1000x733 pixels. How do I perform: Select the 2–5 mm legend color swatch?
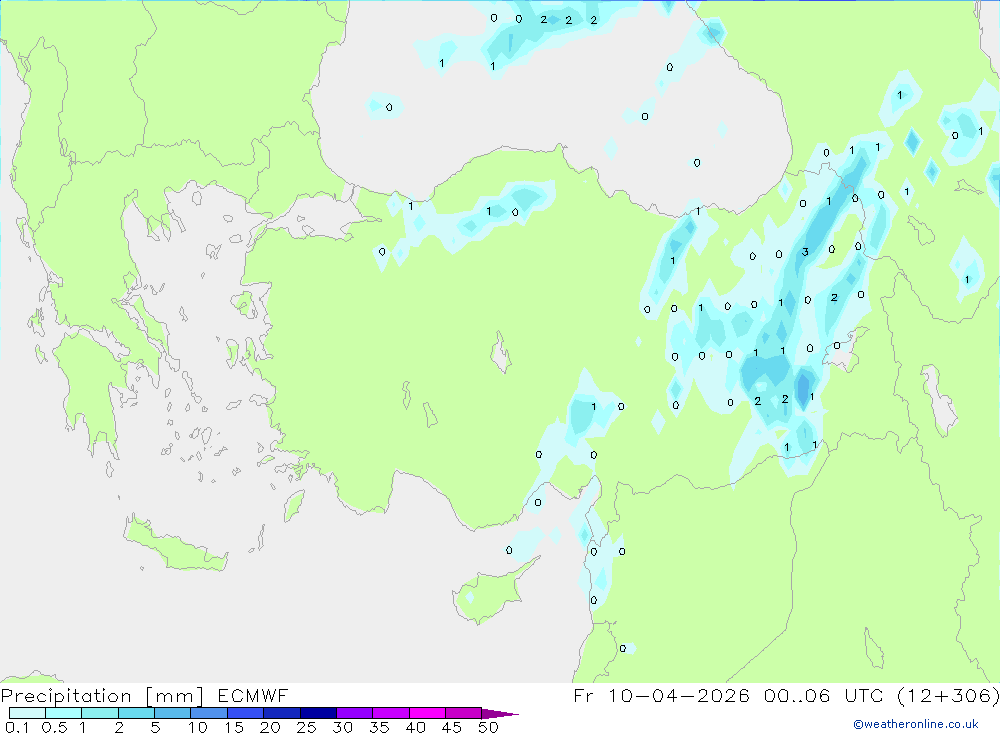point(136,713)
